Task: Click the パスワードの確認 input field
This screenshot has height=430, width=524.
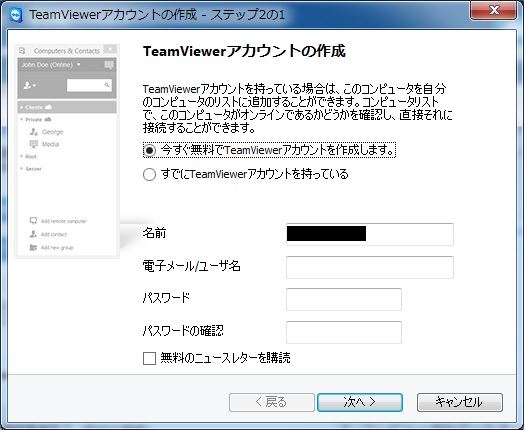Action: pyautogui.click(x=344, y=332)
